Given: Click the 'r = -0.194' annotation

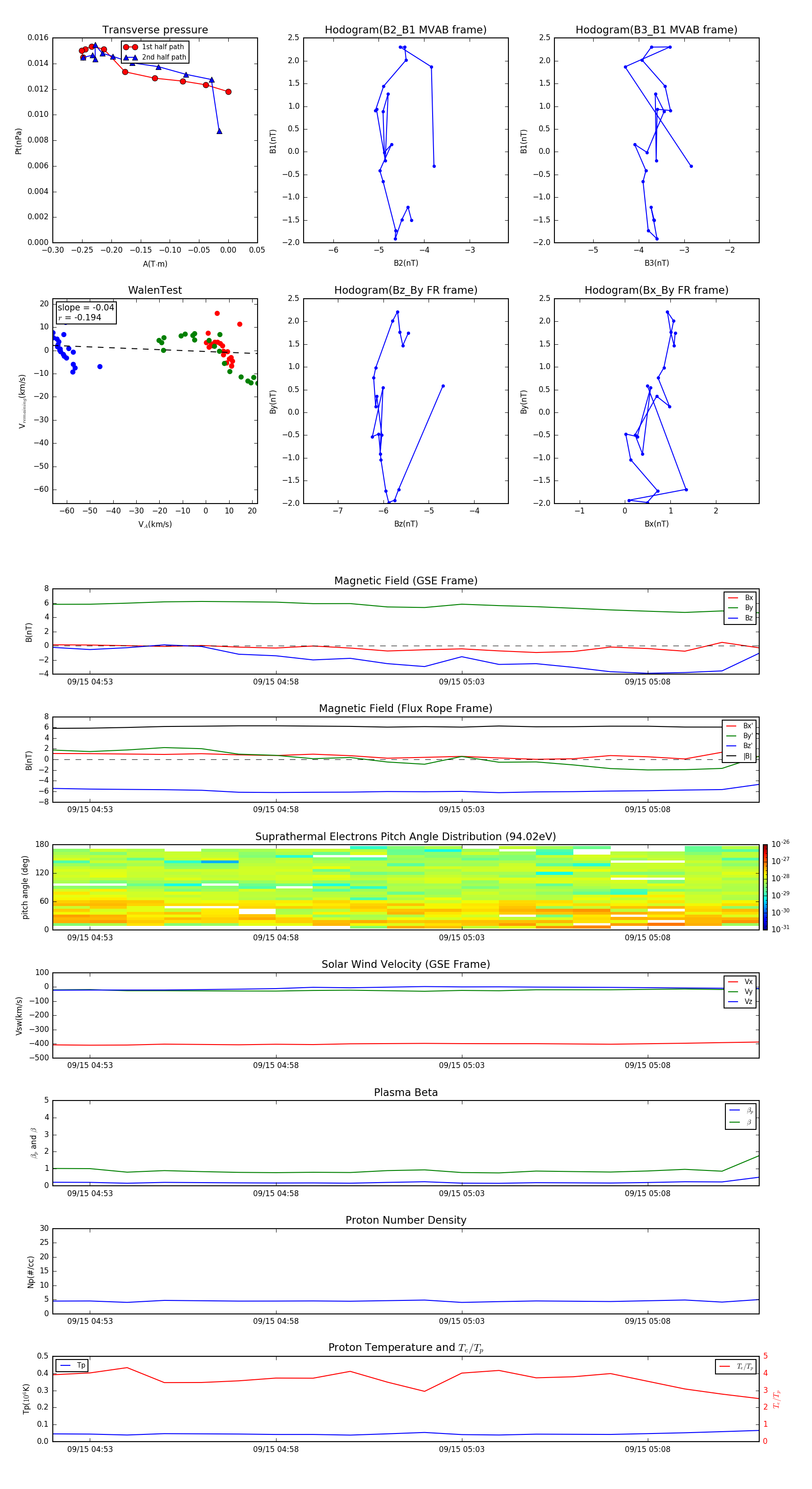Looking at the screenshot, I should tap(80, 317).
